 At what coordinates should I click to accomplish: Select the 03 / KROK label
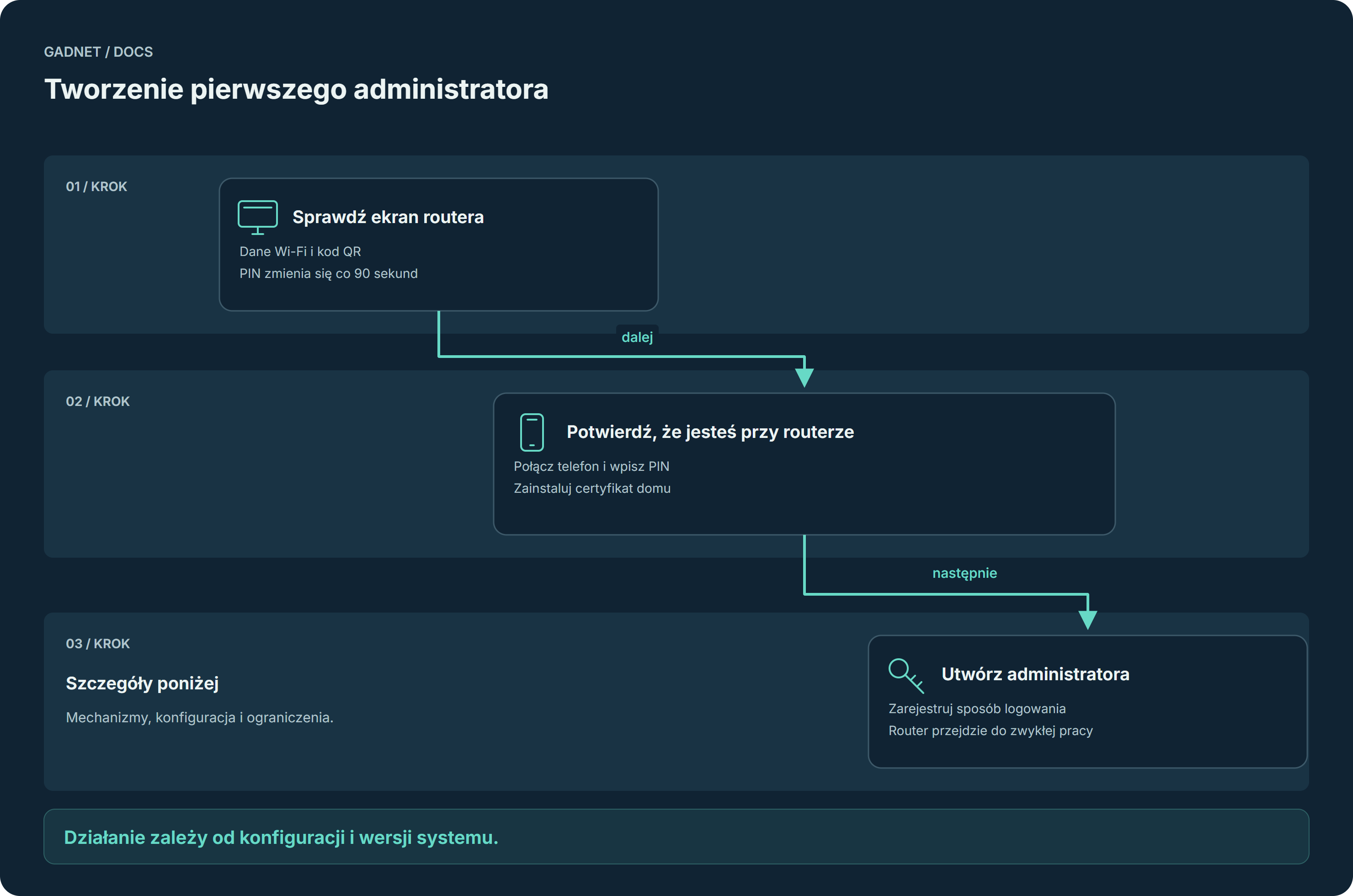tap(98, 644)
